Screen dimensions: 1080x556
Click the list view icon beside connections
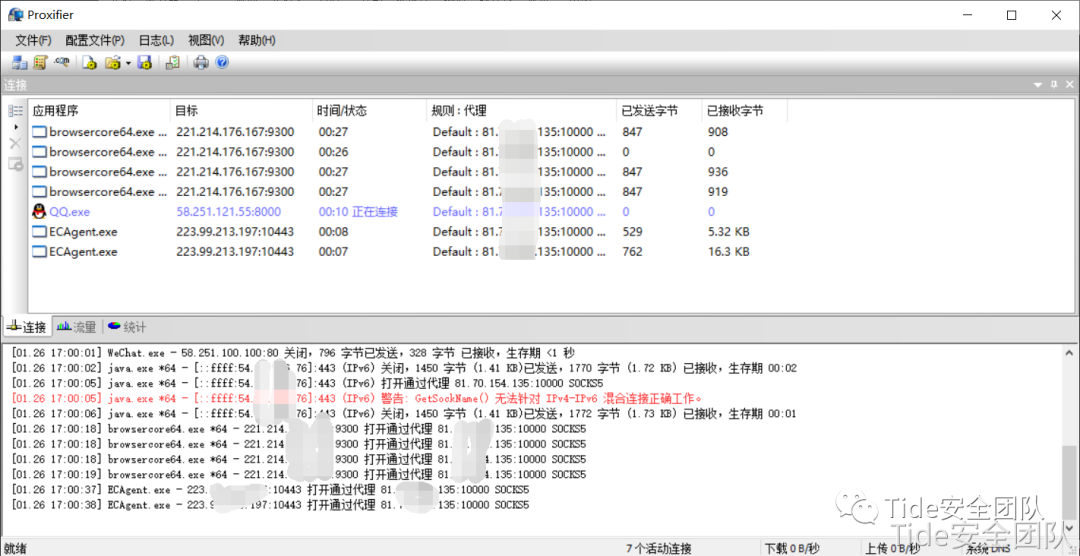coord(15,111)
